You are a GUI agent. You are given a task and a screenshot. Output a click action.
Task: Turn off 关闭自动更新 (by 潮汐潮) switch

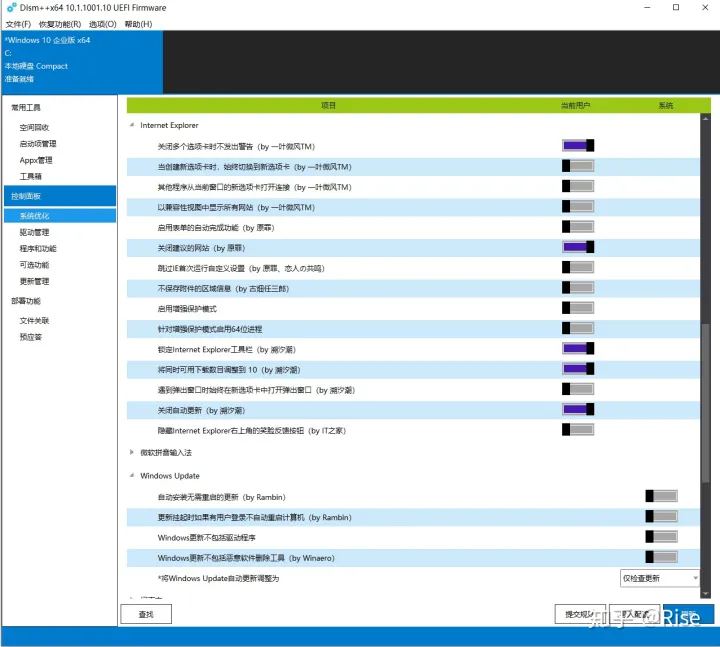578,409
